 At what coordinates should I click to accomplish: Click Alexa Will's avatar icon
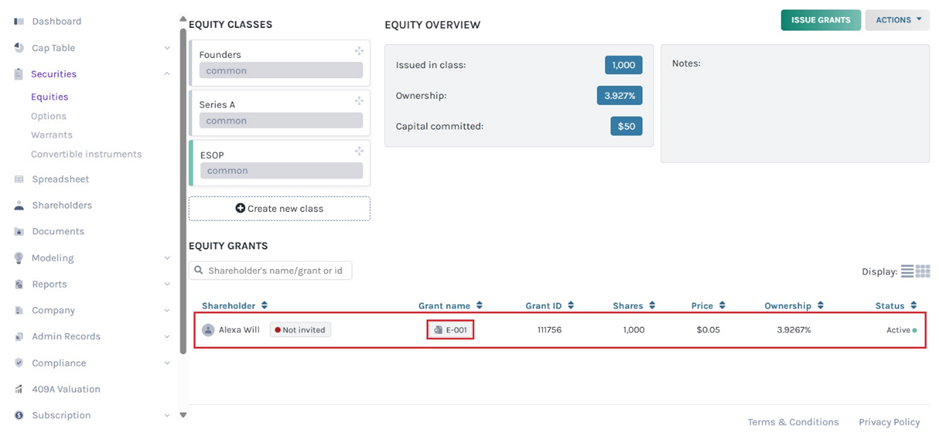(208, 330)
